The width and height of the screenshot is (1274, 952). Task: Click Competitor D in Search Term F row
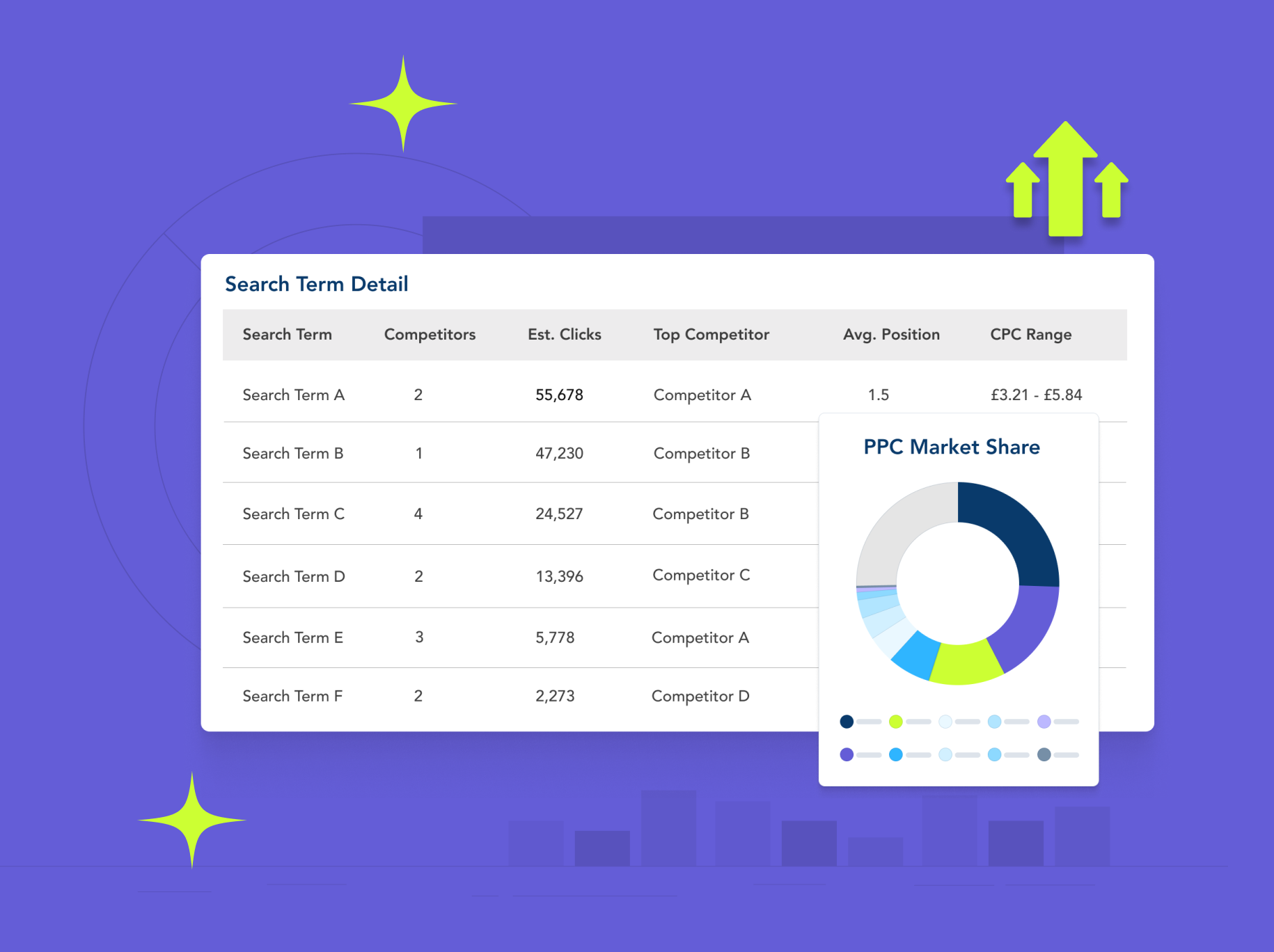coord(700,697)
